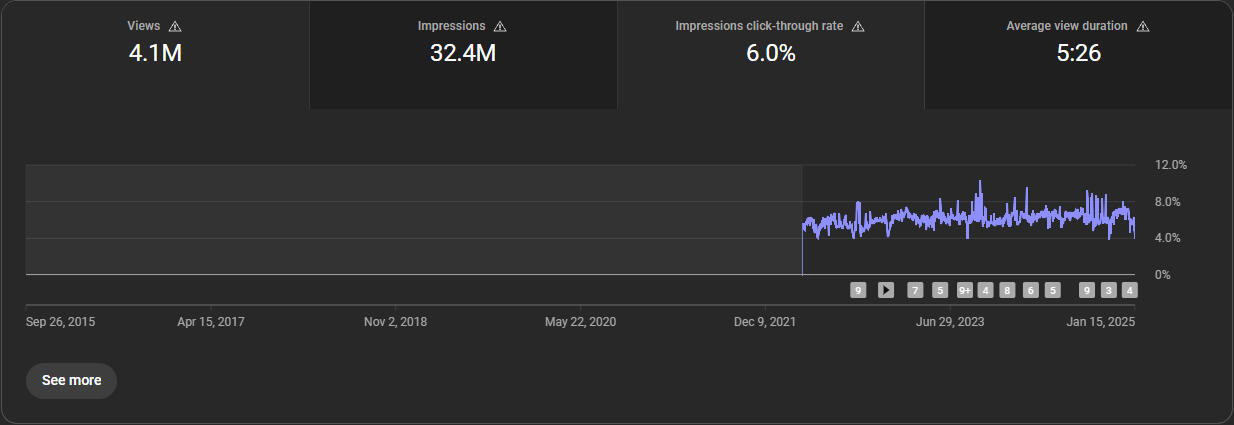Image resolution: width=1234 pixels, height=425 pixels.
Task: Switch to the Impressions metric tab
Action: pos(463,55)
